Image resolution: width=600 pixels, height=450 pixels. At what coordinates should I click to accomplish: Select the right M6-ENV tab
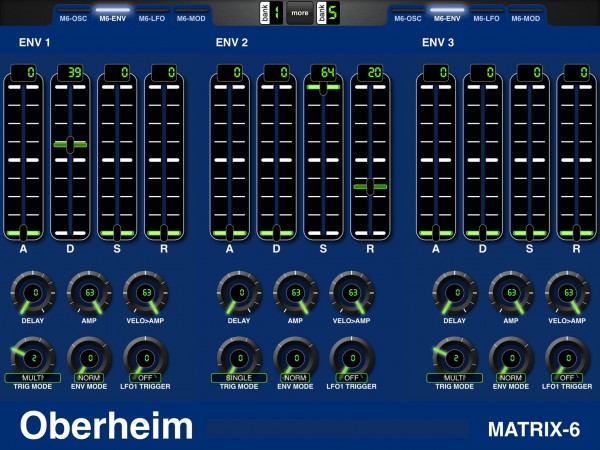pyautogui.click(x=447, y=15)
